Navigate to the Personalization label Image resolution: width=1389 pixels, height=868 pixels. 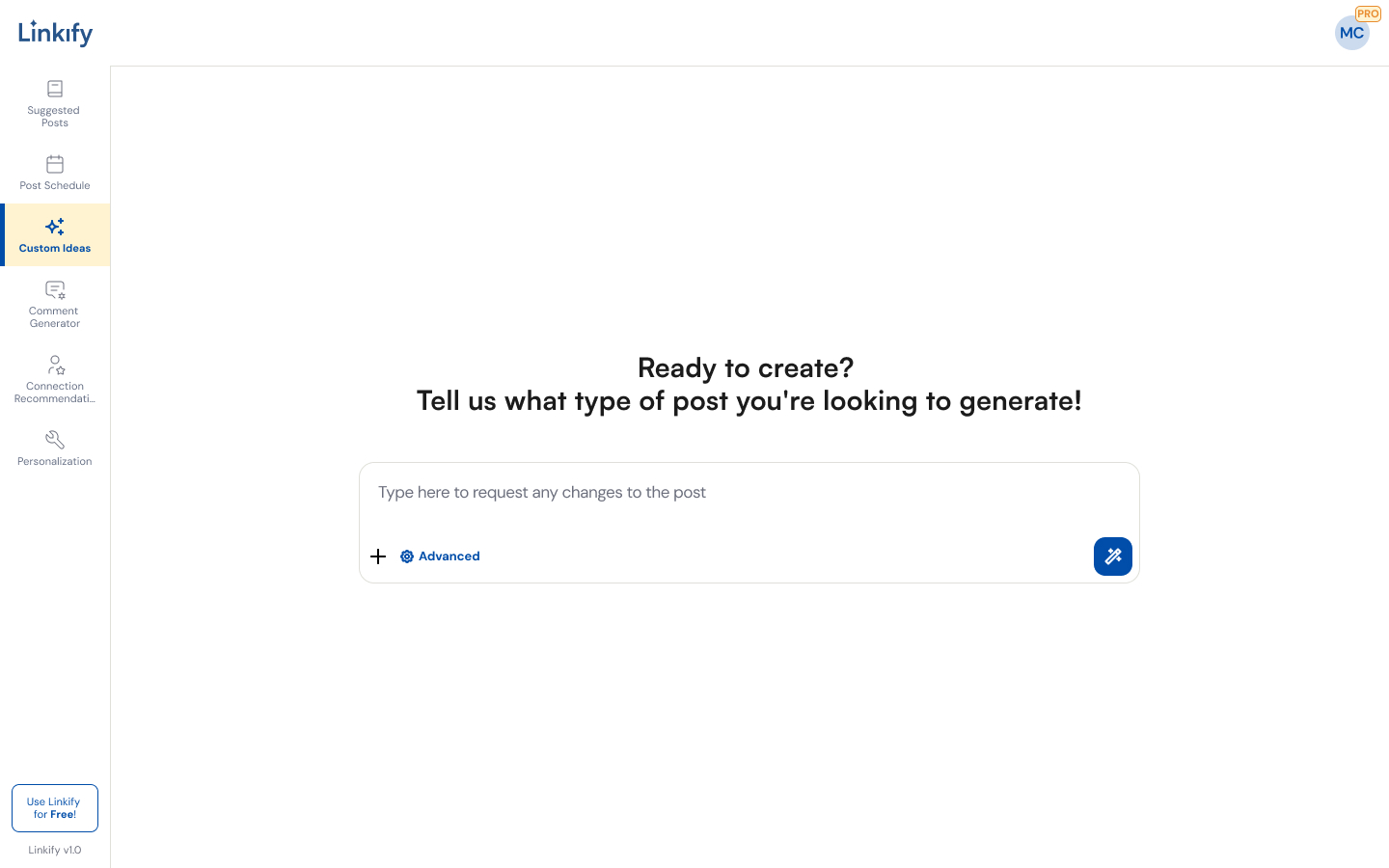point(55,462)
